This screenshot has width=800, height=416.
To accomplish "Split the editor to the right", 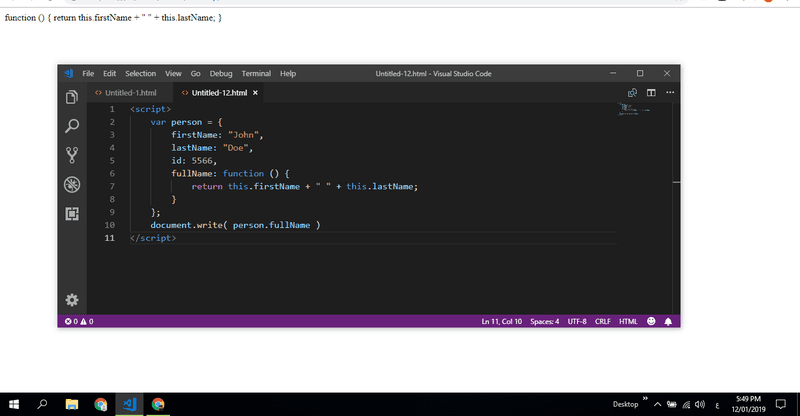I will click(x=651, y=92).
